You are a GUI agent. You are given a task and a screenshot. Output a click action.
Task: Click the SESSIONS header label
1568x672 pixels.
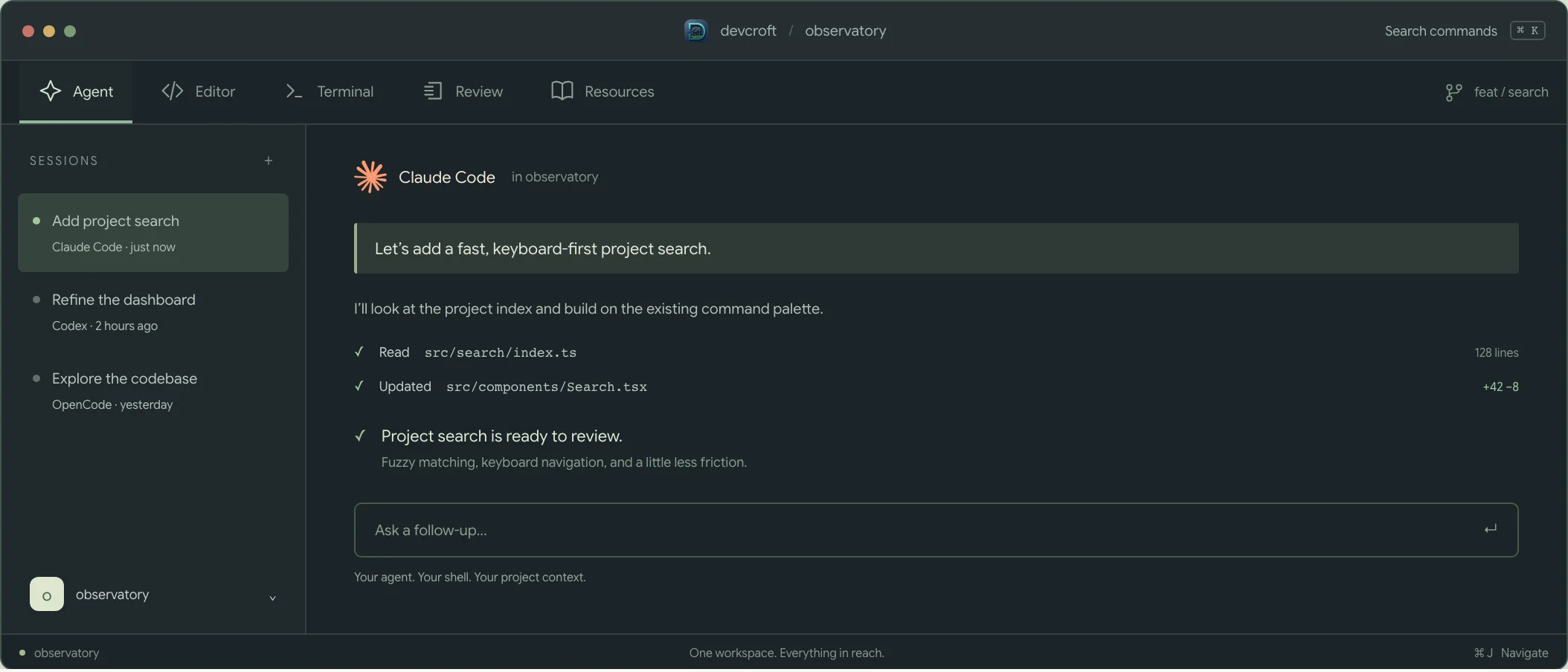click(64, 161)
